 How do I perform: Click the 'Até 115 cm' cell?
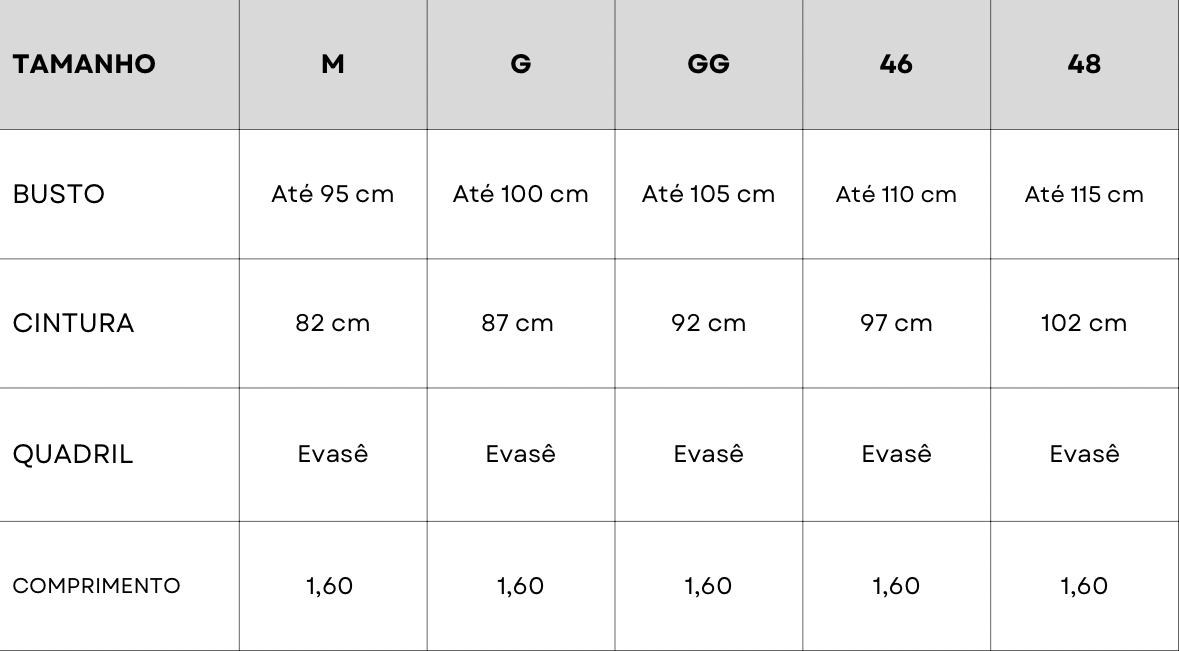click(1084, 194)
